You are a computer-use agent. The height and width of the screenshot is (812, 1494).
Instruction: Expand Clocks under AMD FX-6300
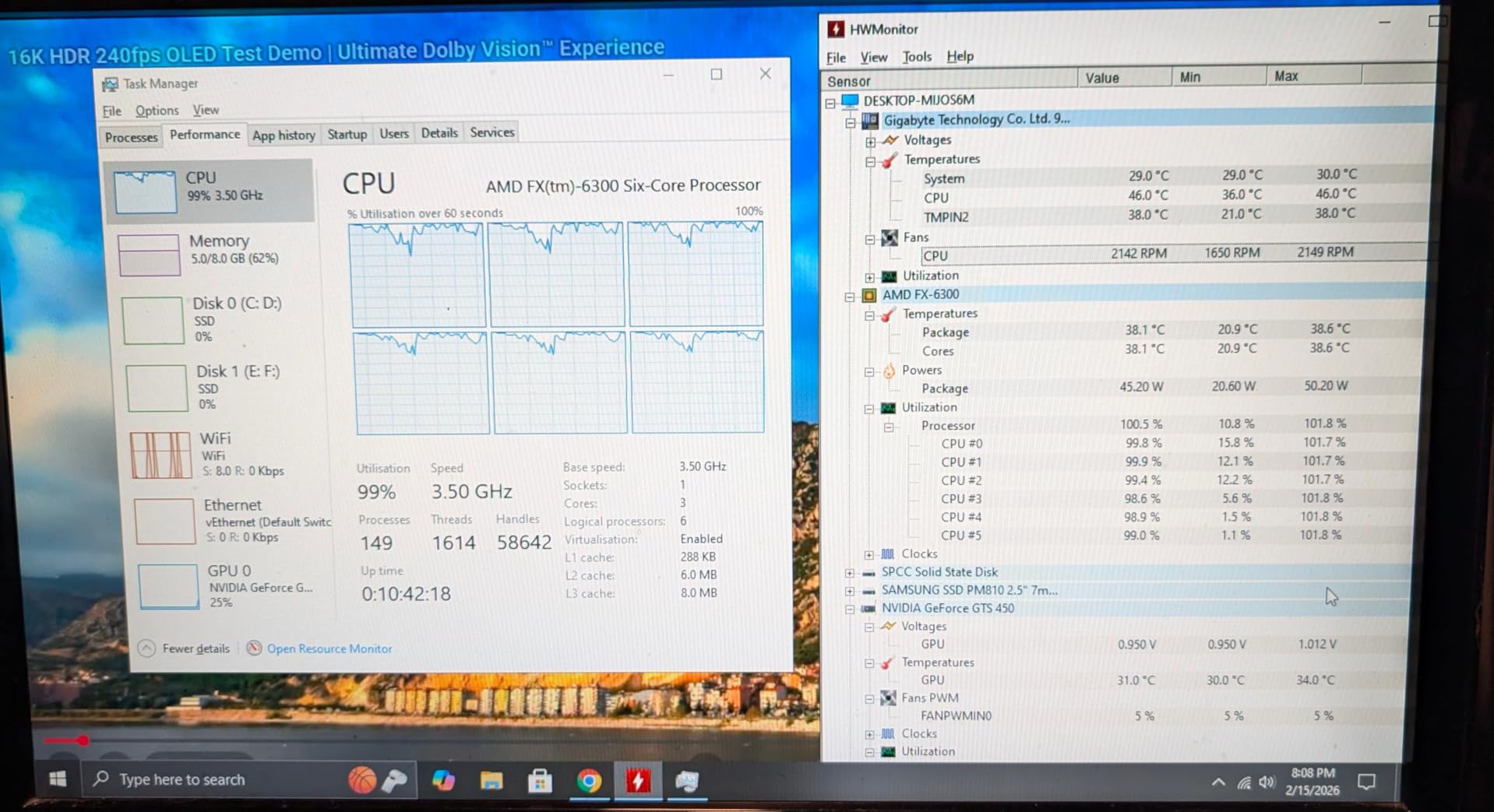click(869, 555)
